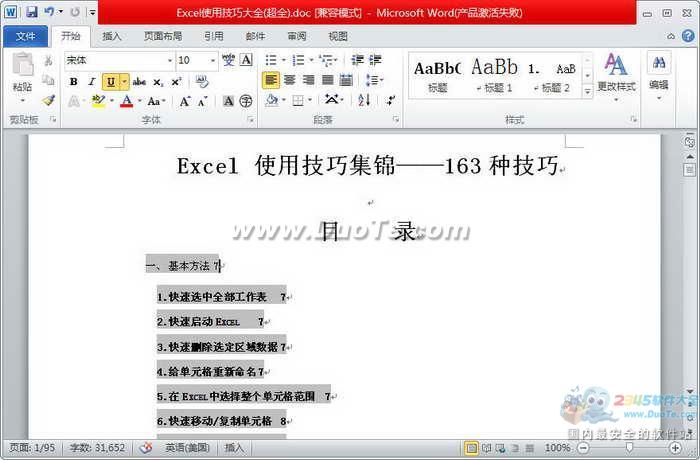Click the Numbering list icon
The height and width of the screenshot is (460, 700).
[x=298, y=60]
